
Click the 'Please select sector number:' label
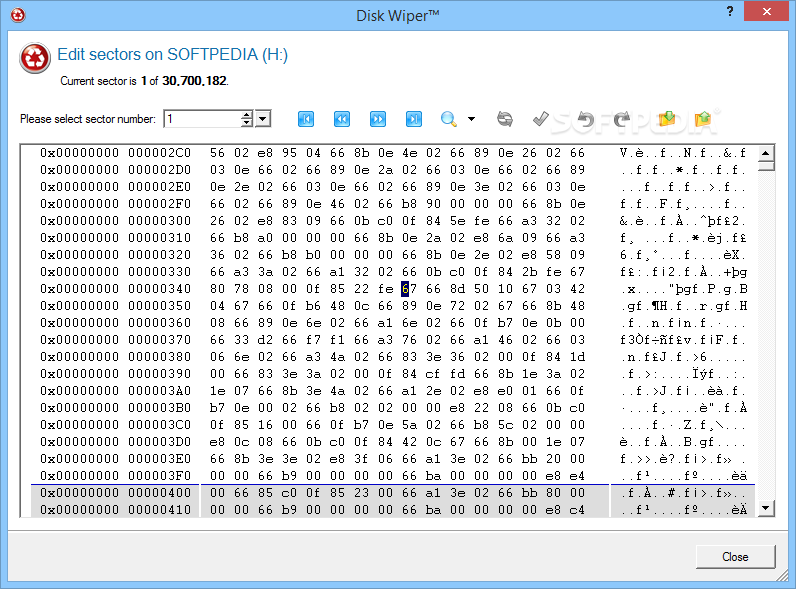[x=88, y=119]
